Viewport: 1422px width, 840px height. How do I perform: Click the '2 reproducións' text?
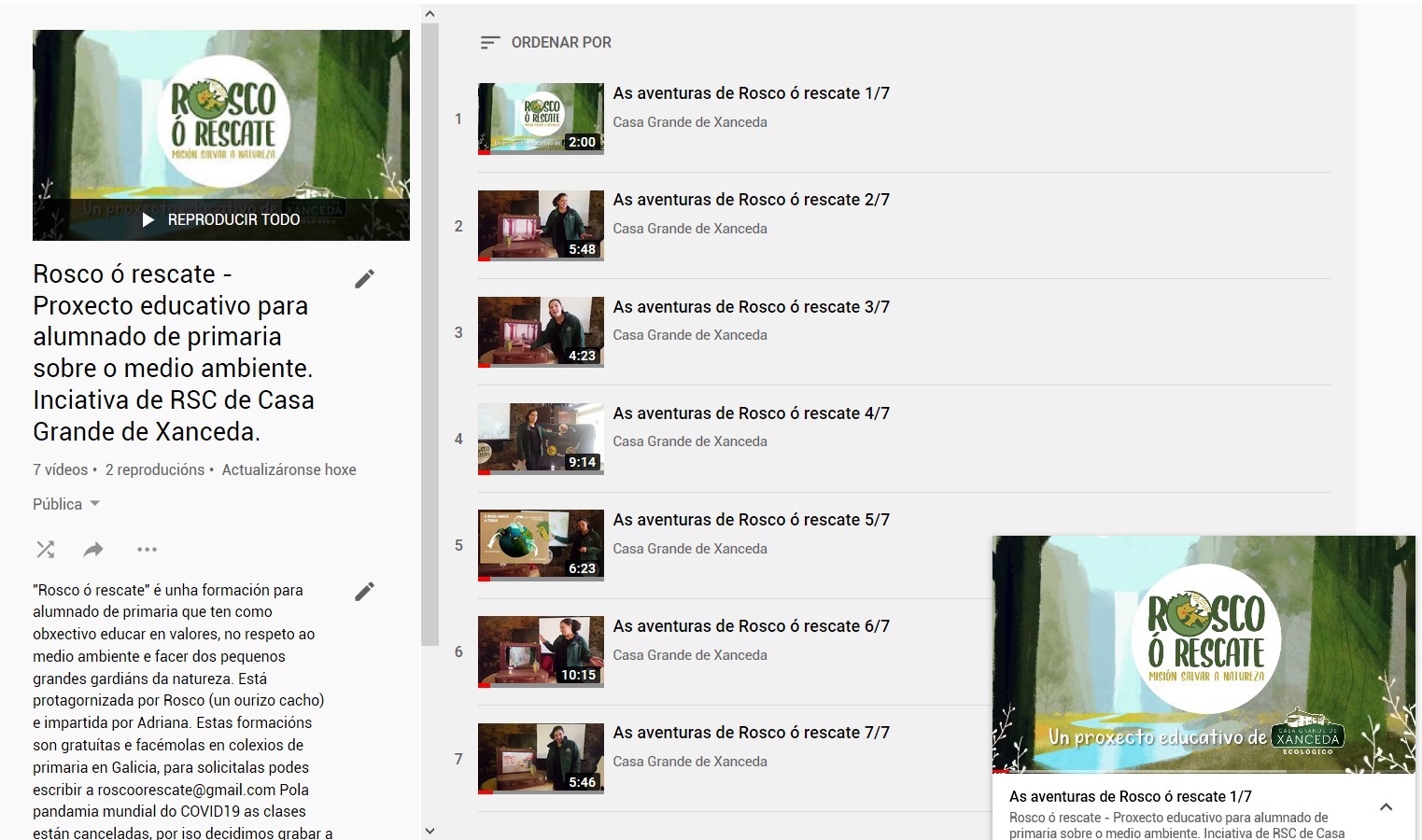tap(154, 469)
